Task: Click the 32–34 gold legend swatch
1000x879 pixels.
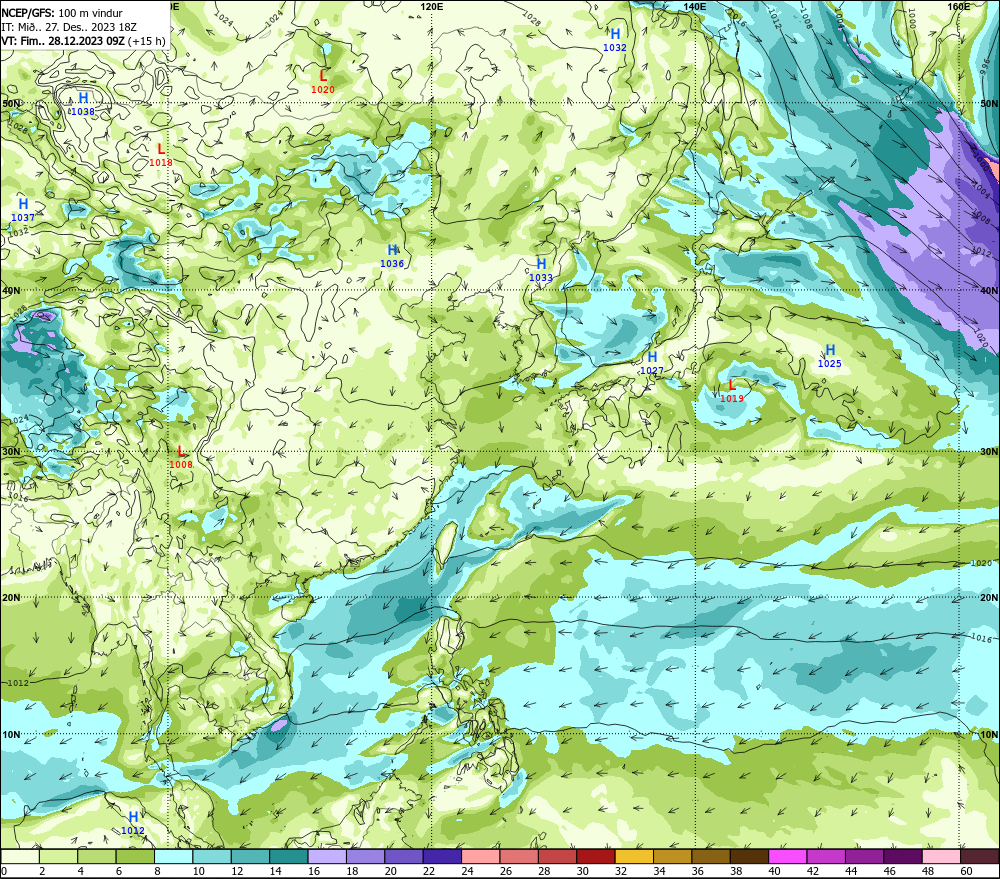Action: [x=634, y=856]
